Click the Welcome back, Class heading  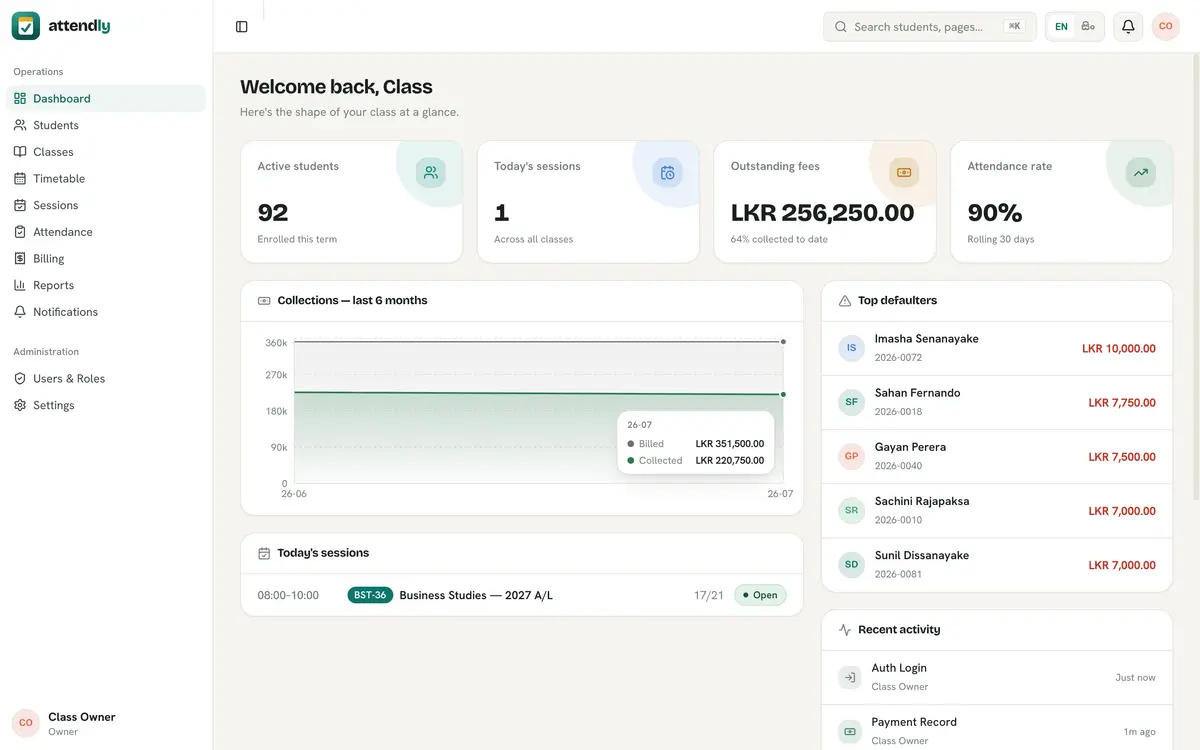click(336, 87)
